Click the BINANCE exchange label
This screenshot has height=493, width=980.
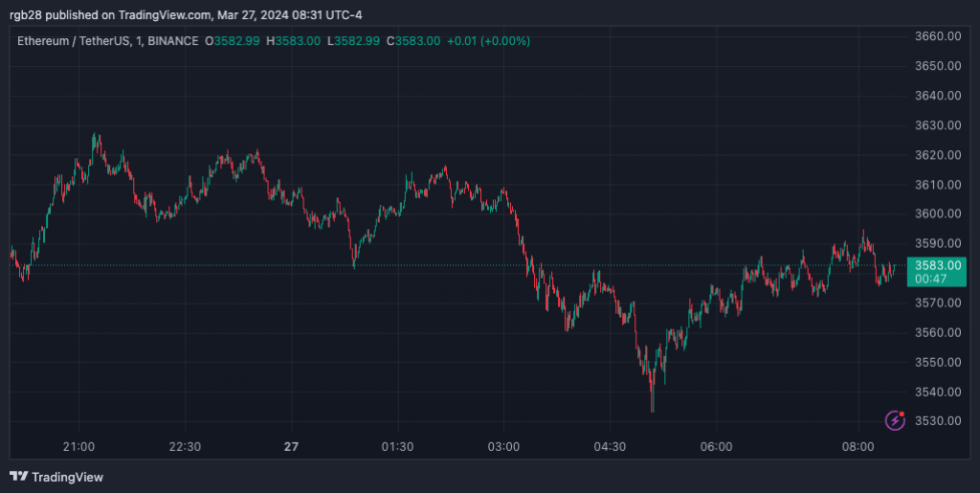coord(171,41)
